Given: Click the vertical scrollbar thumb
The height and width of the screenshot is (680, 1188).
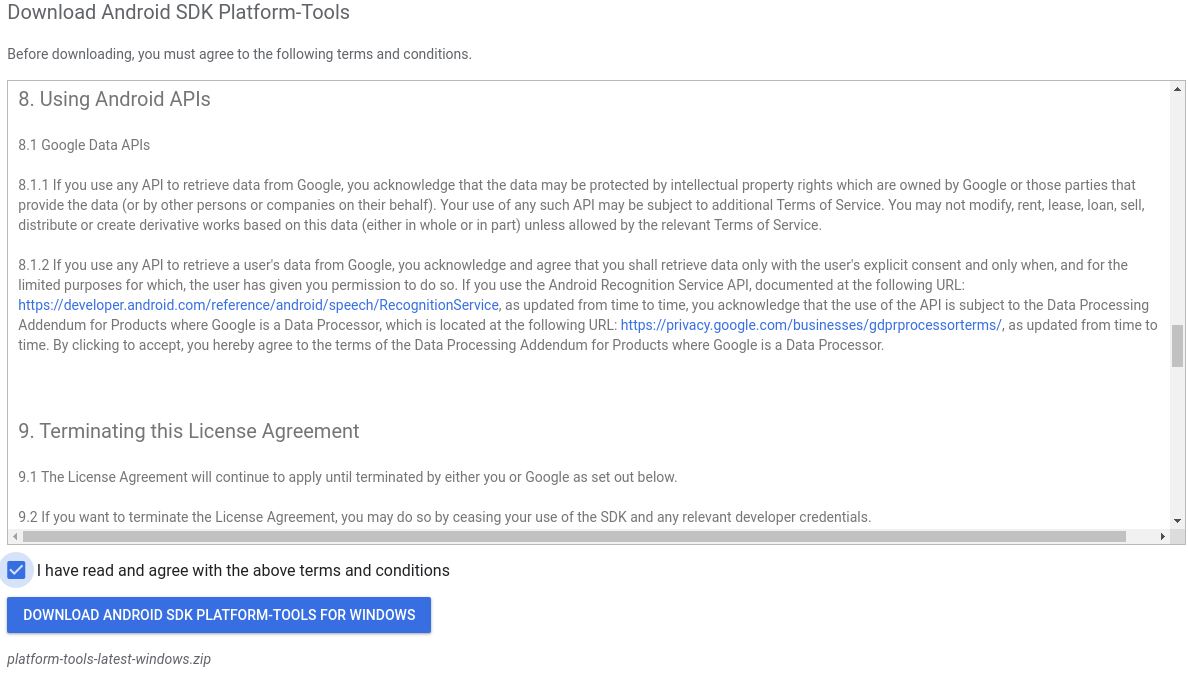Looking at the screenshot, I should (x=1177, y=346).
